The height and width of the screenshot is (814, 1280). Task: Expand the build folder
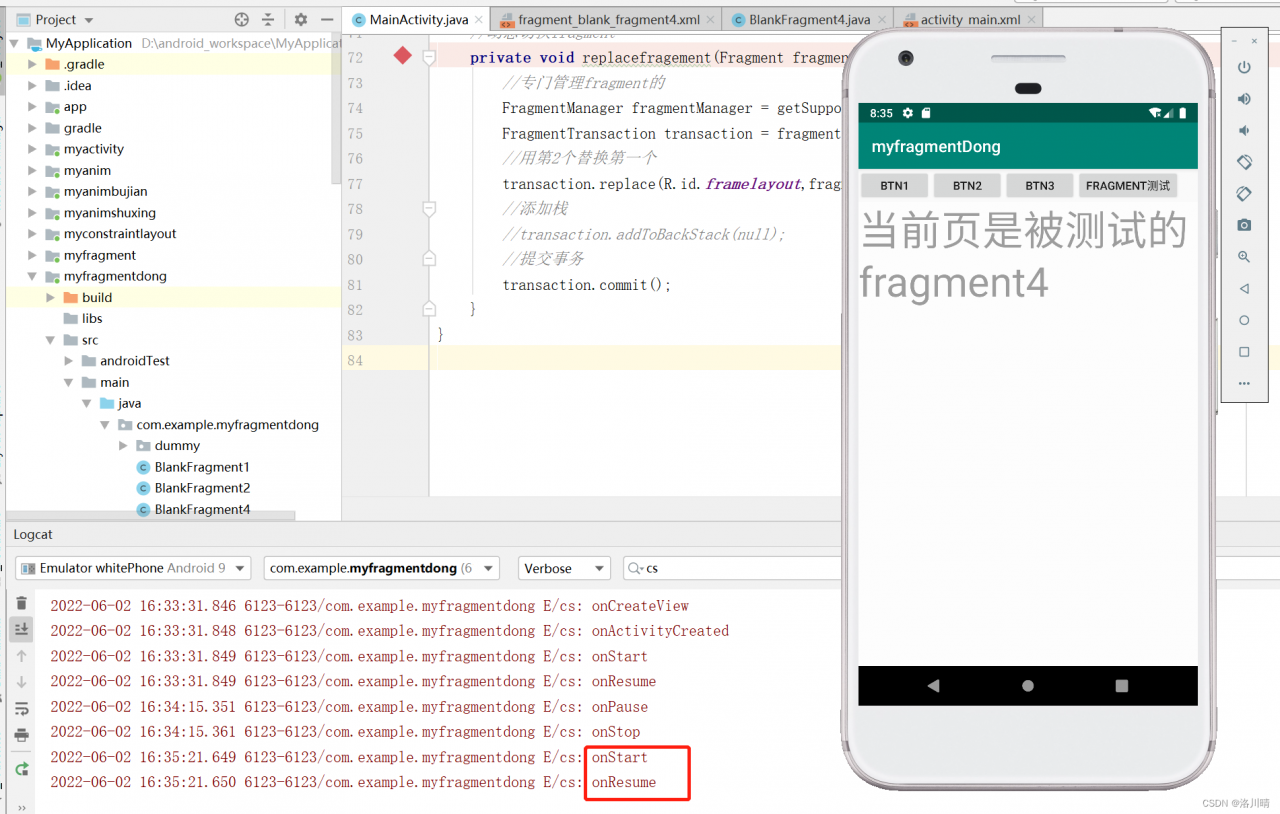[50, 297]
